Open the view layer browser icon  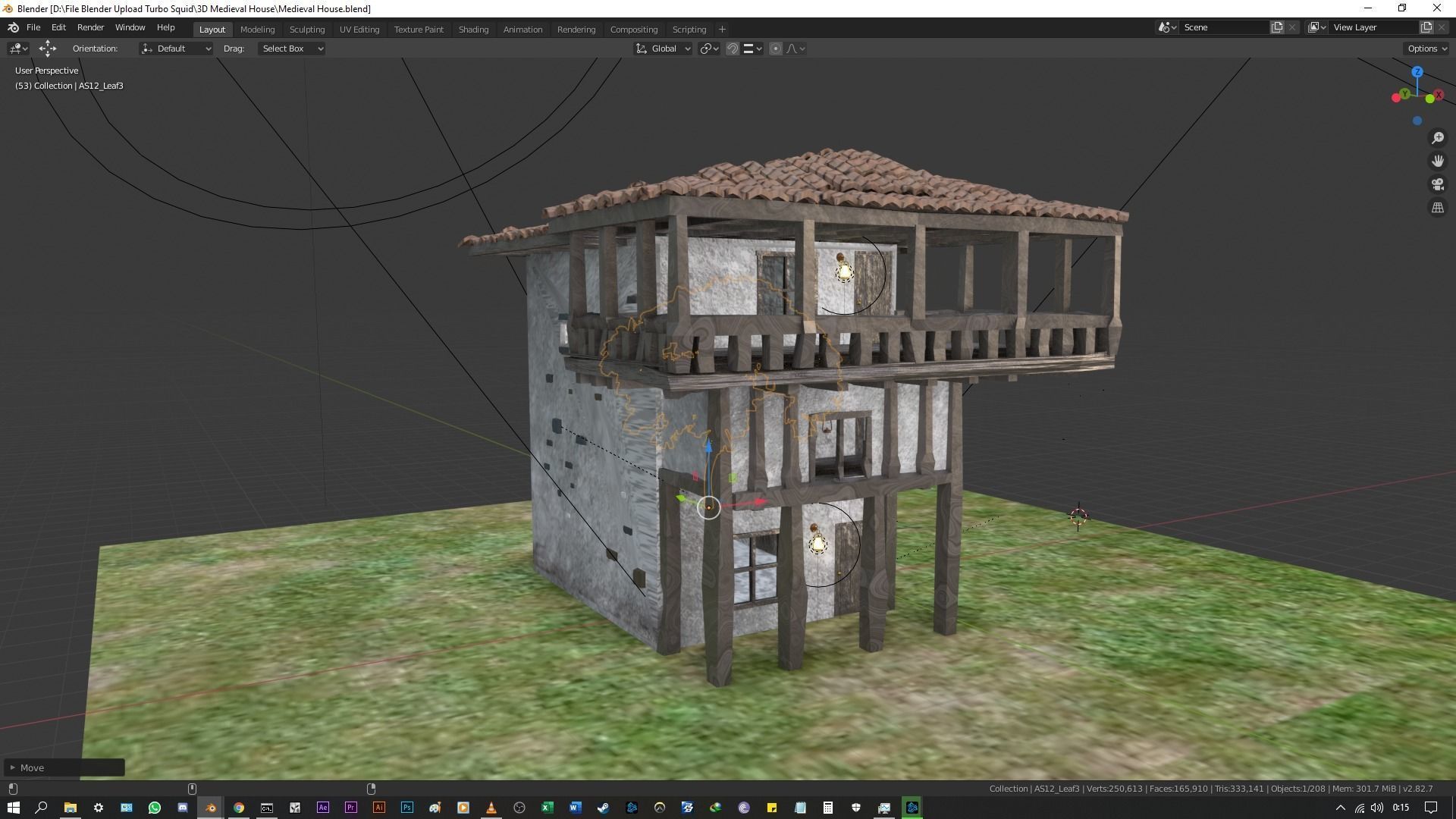[1317, 27]
